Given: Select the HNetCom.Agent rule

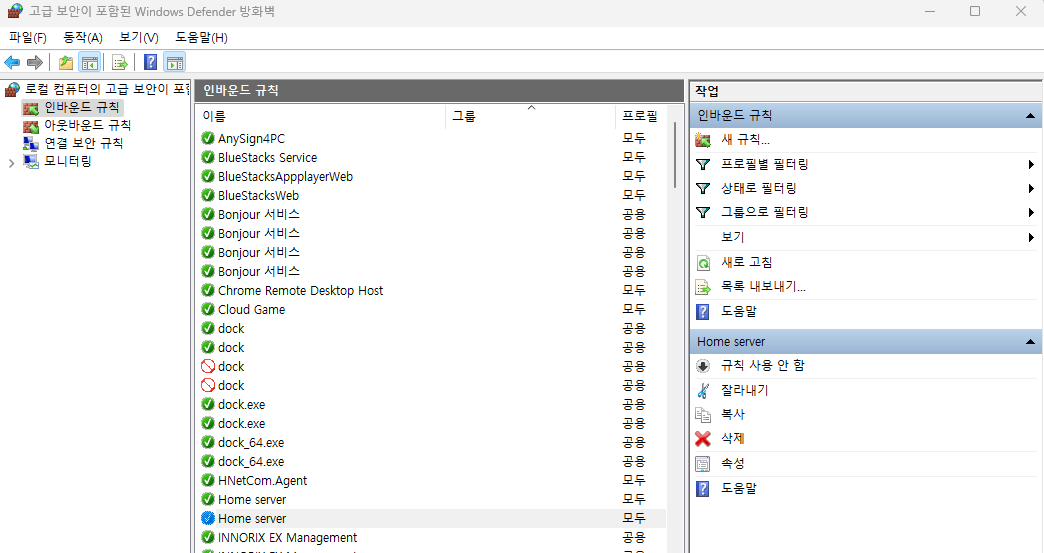Looking at the screenshot, I should [262, 480].
